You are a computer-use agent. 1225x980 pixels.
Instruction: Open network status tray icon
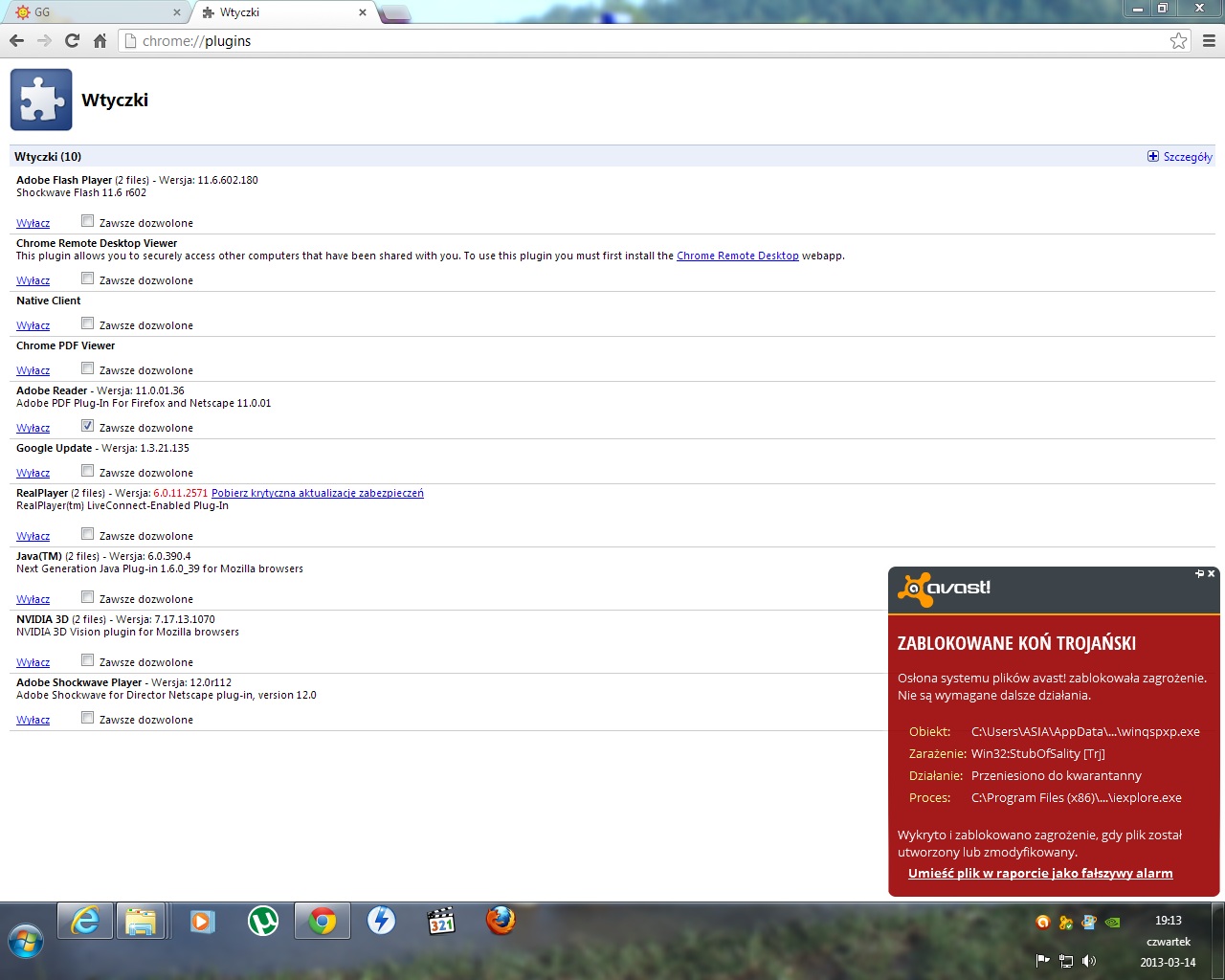tap(1066, 961)
